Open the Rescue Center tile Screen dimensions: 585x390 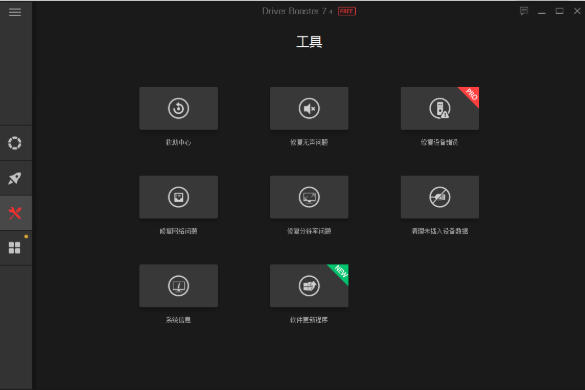click(179, 109)
